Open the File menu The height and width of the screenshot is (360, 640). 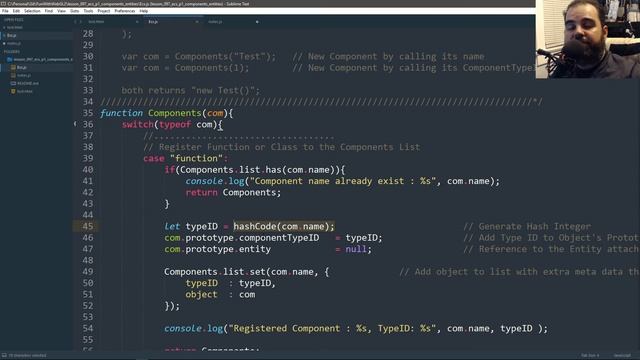pyautogui.click(x=5, y=11)
